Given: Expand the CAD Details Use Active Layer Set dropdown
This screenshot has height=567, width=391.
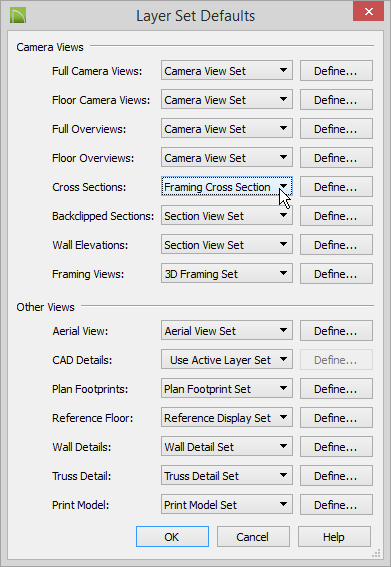Looking at the screenshot, I should 227,359.
